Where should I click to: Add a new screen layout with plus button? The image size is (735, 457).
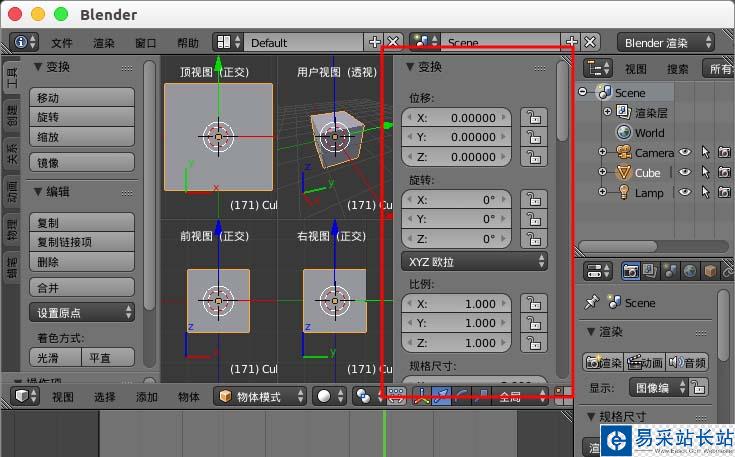click(x=375, y=42)
